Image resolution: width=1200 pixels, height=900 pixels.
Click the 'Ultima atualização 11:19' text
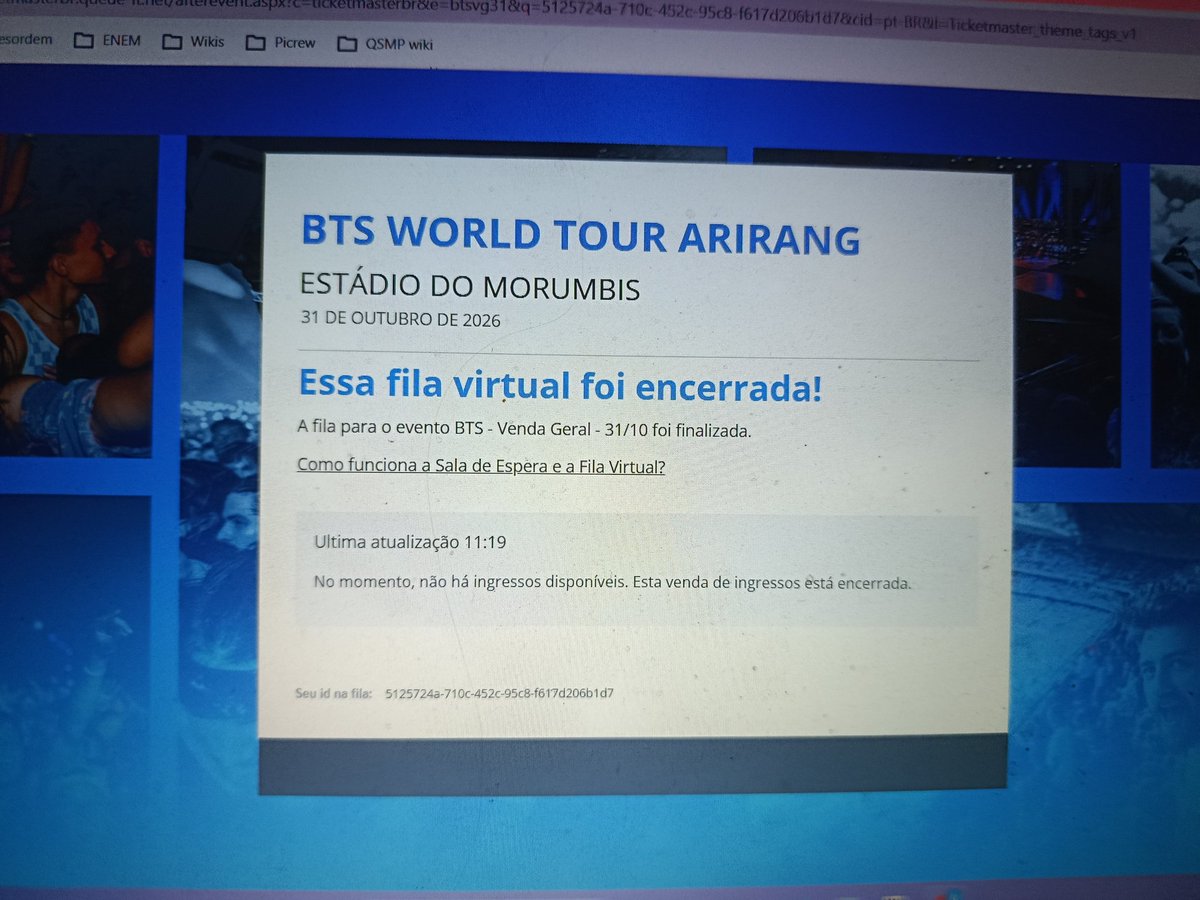point(410,542)
